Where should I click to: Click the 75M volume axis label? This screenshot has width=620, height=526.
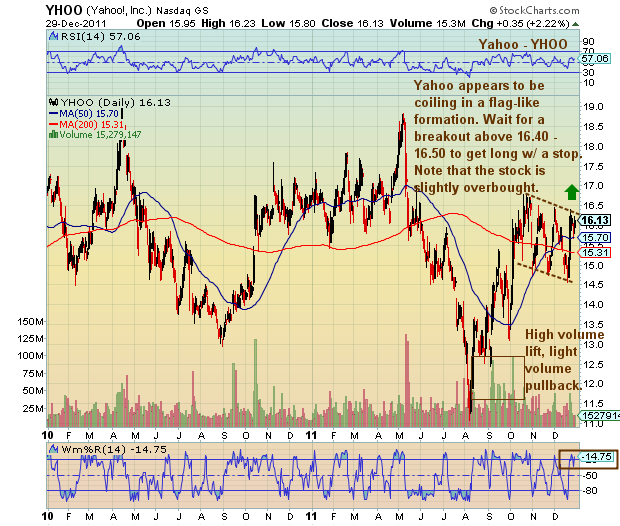click(x=33, y=374)
